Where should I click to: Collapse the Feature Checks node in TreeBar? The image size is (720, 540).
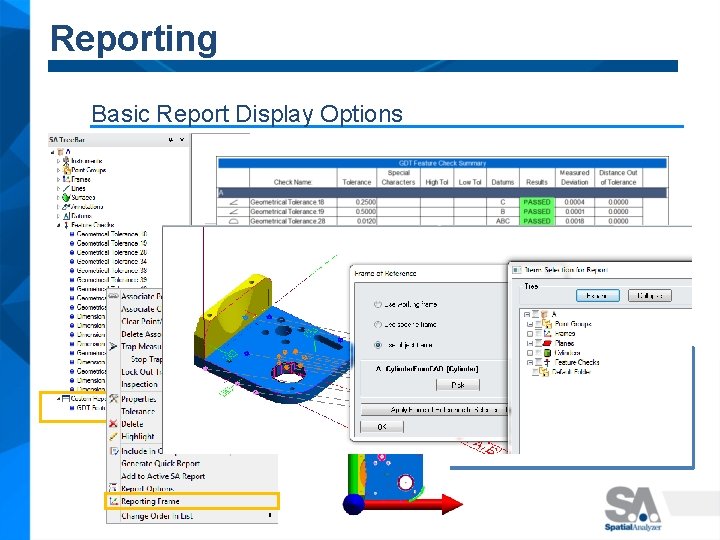[58, 225]
